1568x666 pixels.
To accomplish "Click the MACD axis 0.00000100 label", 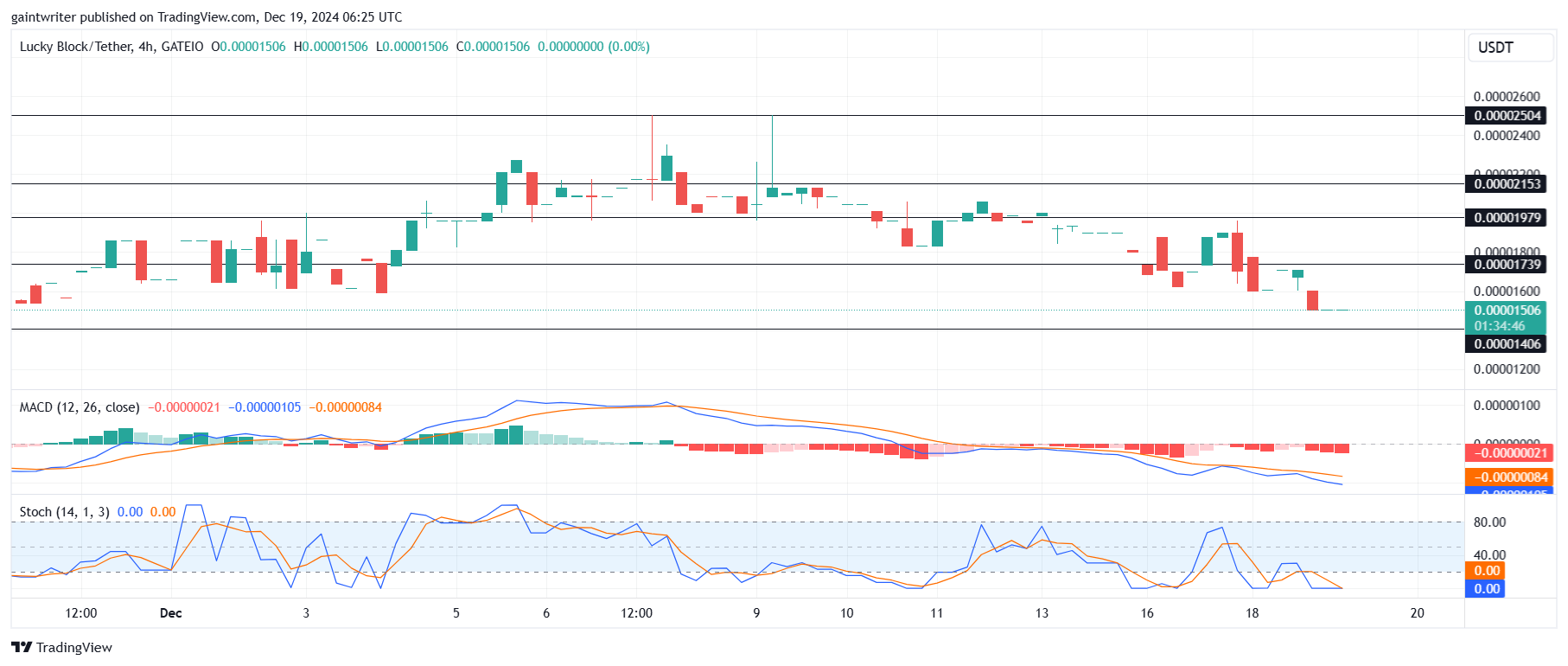I will tap(1507, 406).
